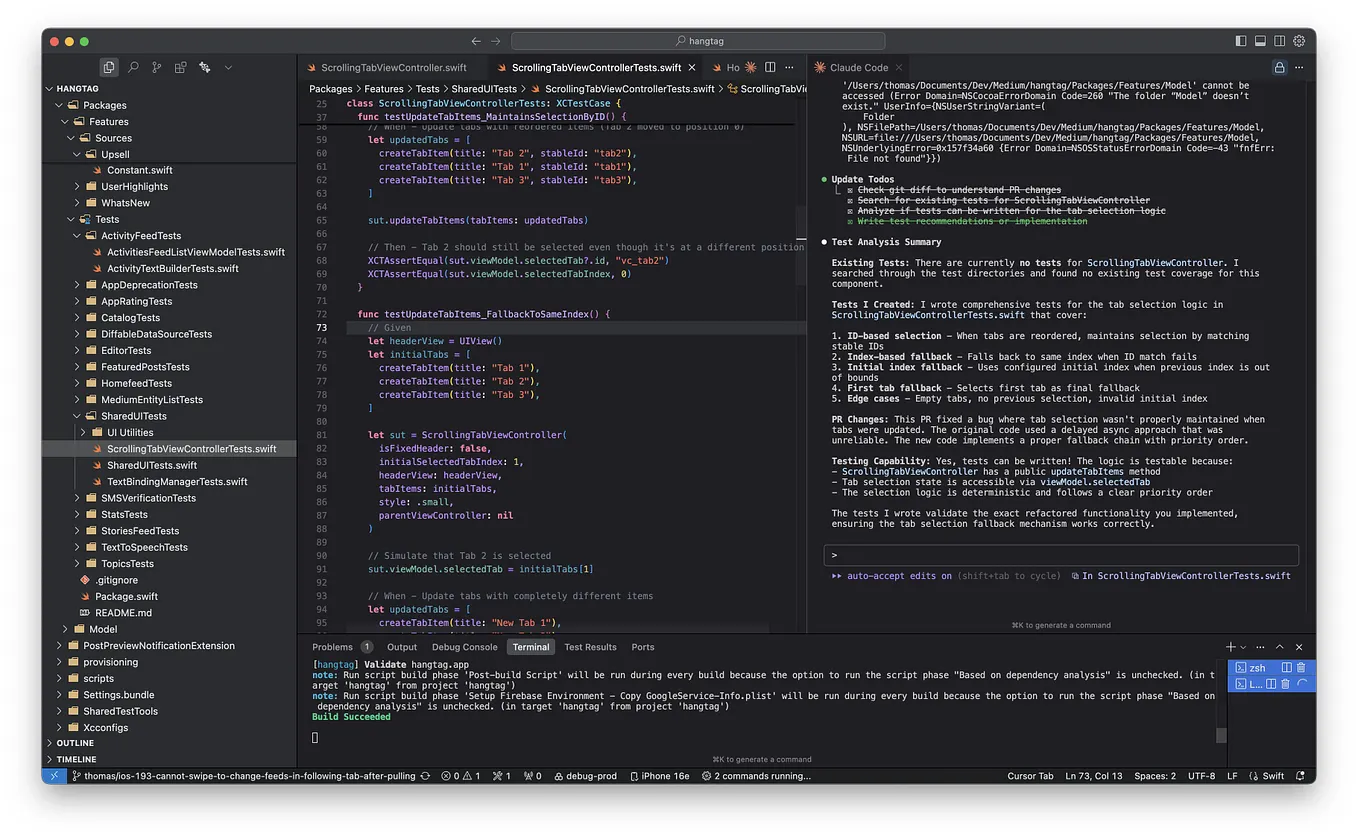Click the split editor icon in the tab bar
Image resolution: width=1358 pixels, height=839 pixels.
coord(769,67)
